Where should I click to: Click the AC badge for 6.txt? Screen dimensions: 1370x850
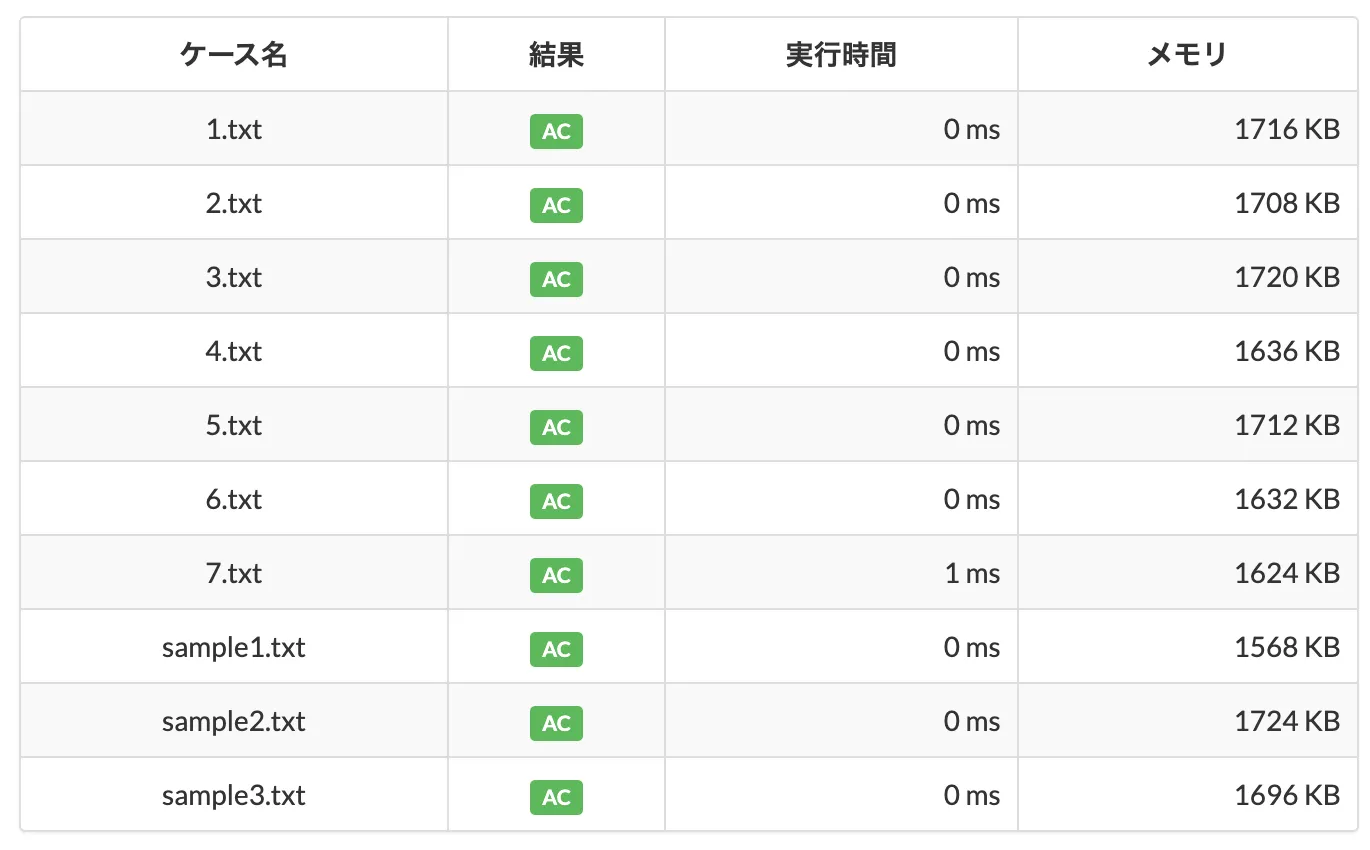(x=556, y=501)
